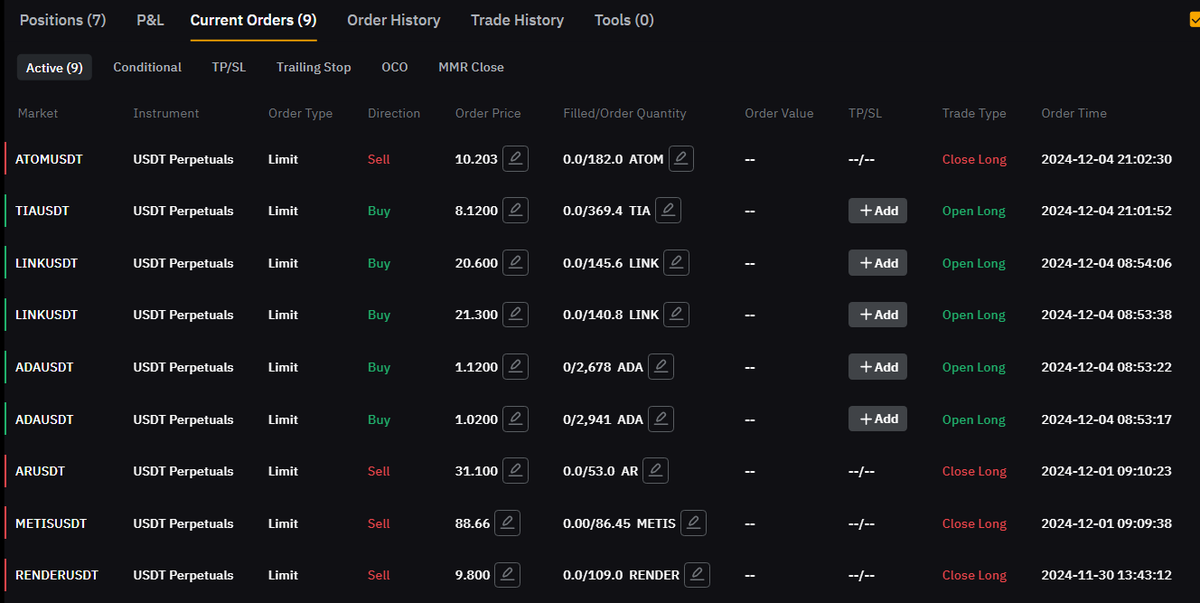Click the Filled/Order Quantity column header

tap(625, 113)
